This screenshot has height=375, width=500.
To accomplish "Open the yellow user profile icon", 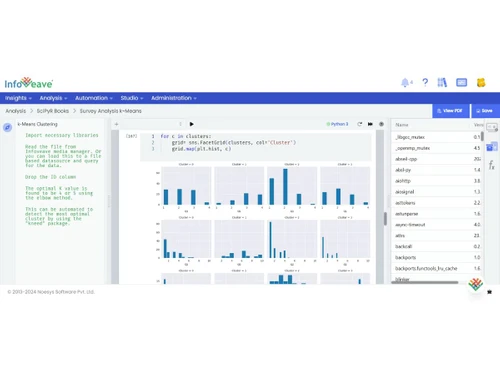I will pyautogui.click(x=481, y=82).
